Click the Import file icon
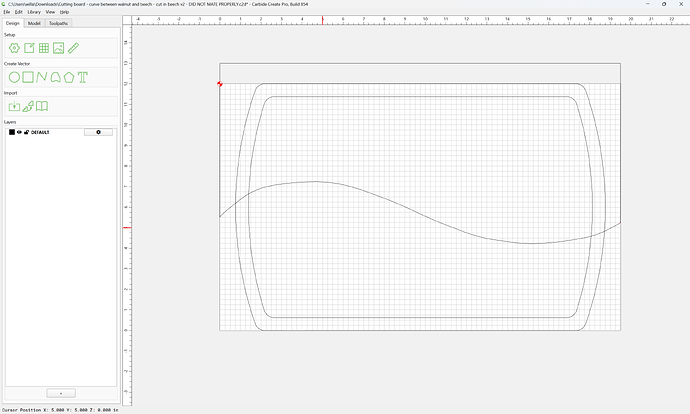690x414 pixels. [x=15, y=106]
